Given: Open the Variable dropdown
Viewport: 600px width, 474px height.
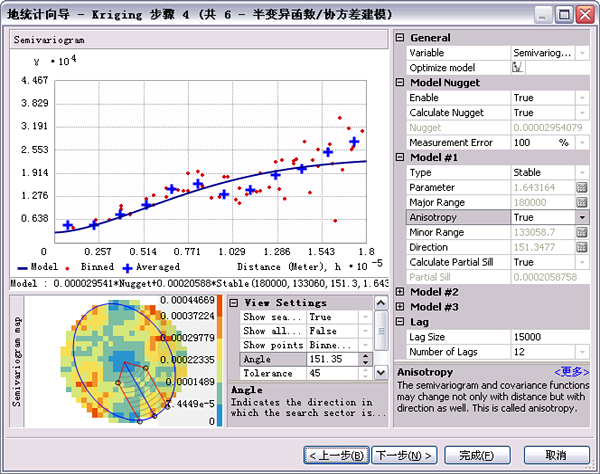Looking at the screenshot, I should click(x=581, y=52).
